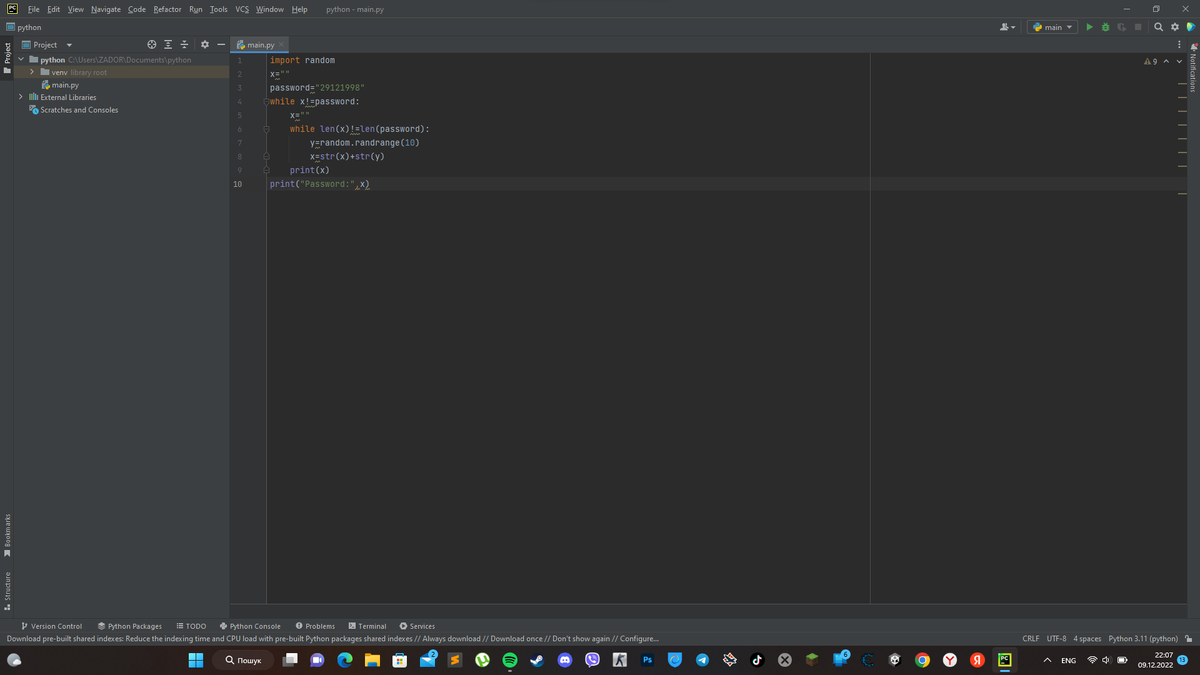This screenshot has height=675, width=1200.
Task: Open the Problems tool window
Action: pyautogui.click(x=315, y=626)
